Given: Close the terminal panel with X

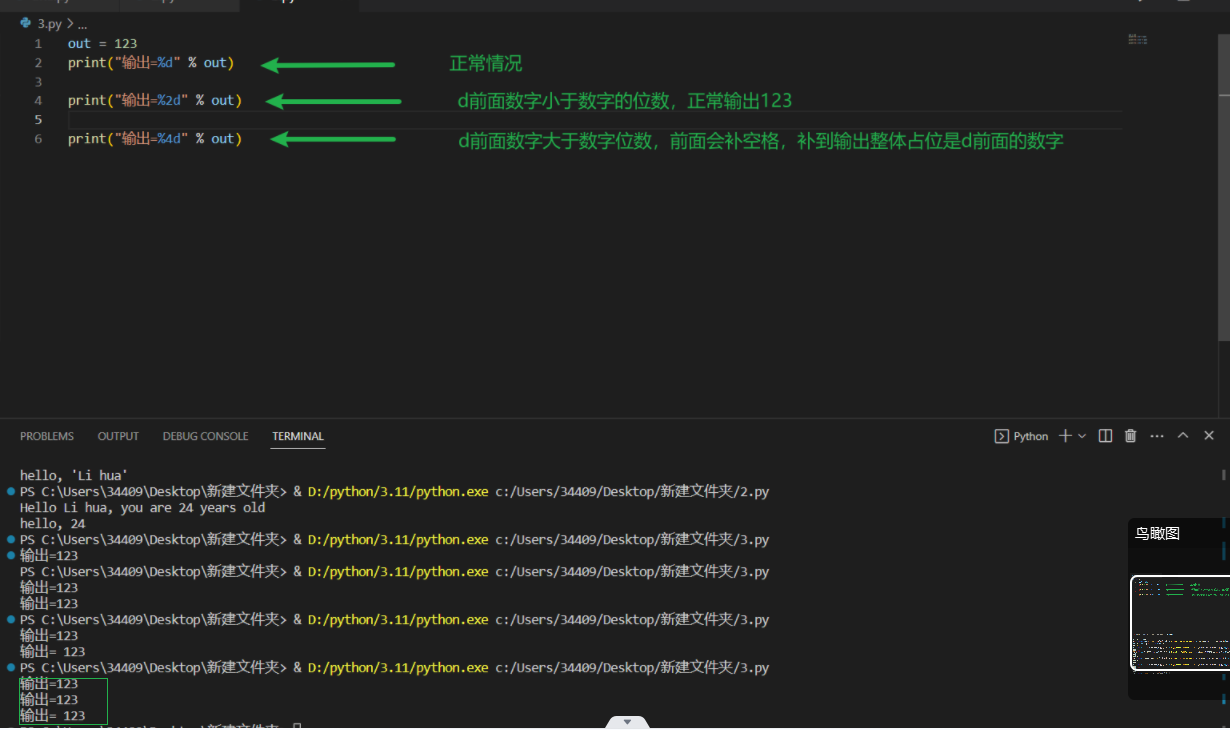Looking at the screenshot, I should [1209, 436].
